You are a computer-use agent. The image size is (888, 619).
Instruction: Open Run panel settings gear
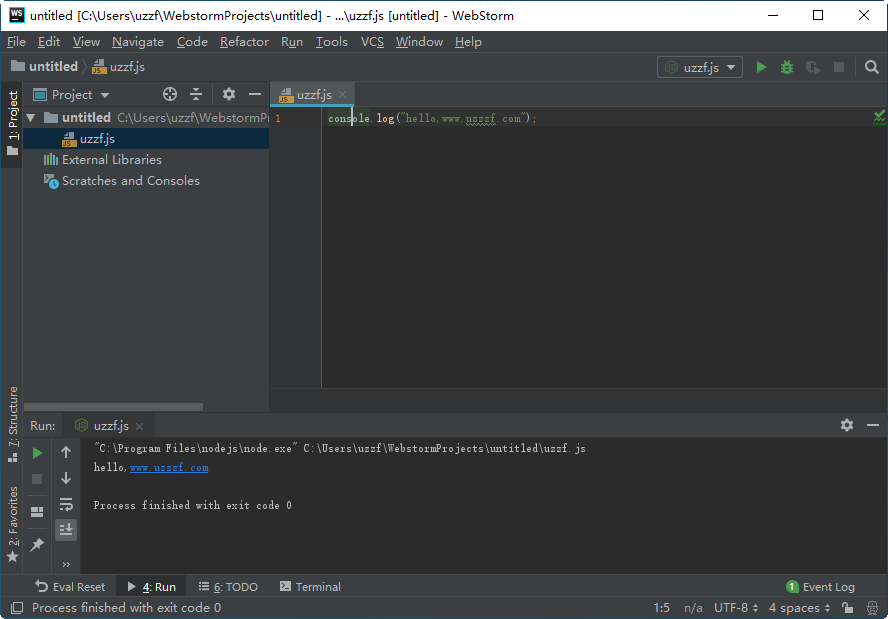[847, 425]
